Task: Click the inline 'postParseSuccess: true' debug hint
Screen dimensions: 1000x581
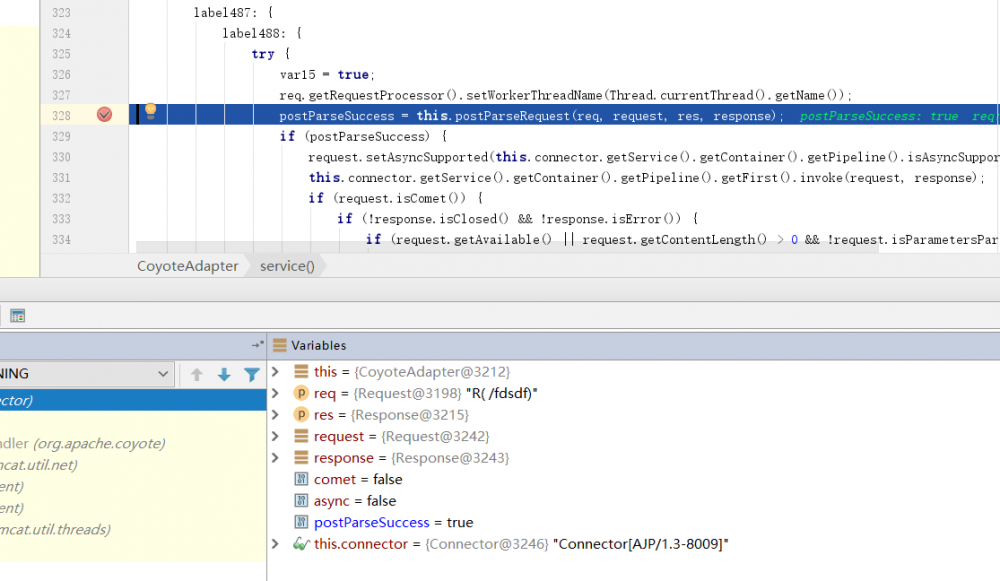Action: tap(879, 115)
